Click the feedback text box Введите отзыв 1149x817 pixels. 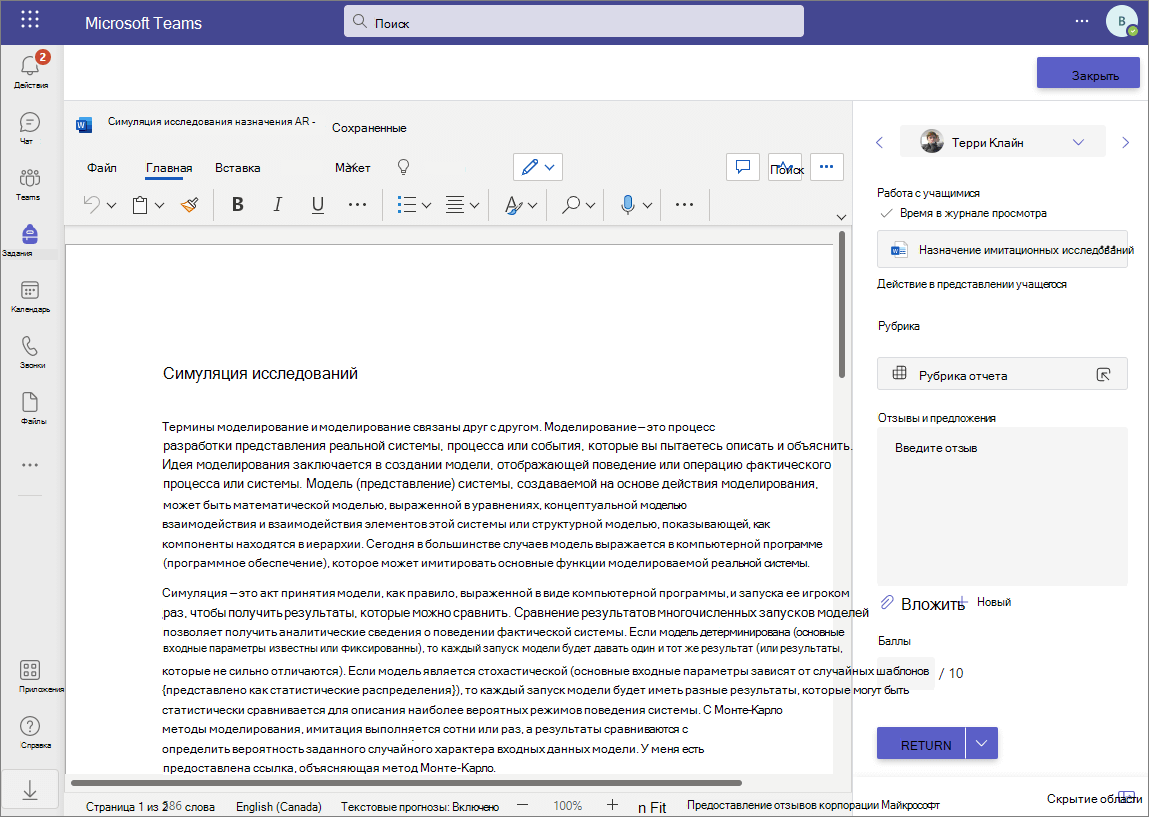(x=1002, y=506)
